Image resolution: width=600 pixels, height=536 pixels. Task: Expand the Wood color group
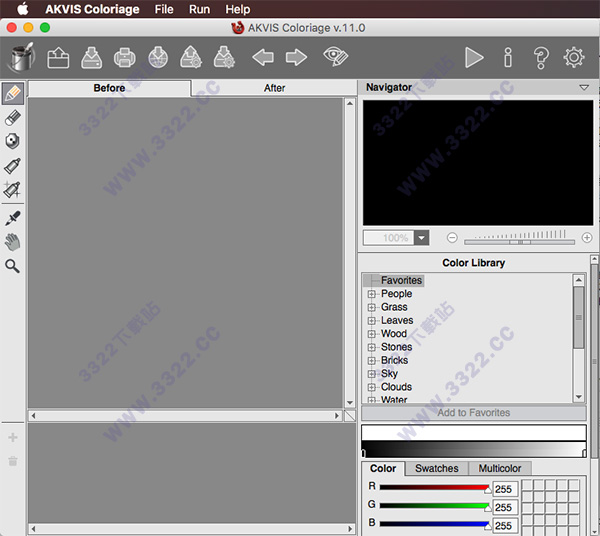pos(371,334)
